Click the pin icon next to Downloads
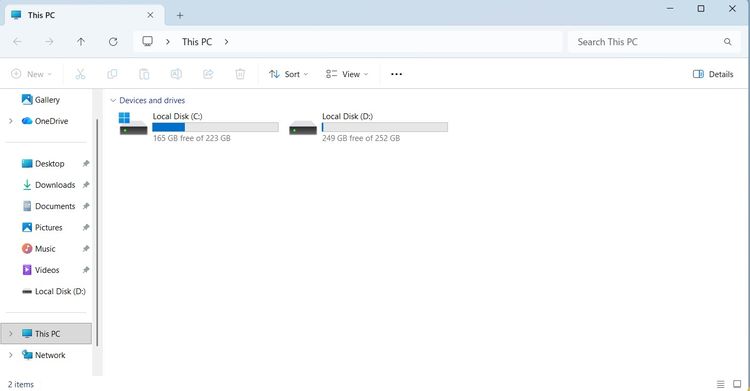This screenshot has height=391, width=750. (86, 185)
